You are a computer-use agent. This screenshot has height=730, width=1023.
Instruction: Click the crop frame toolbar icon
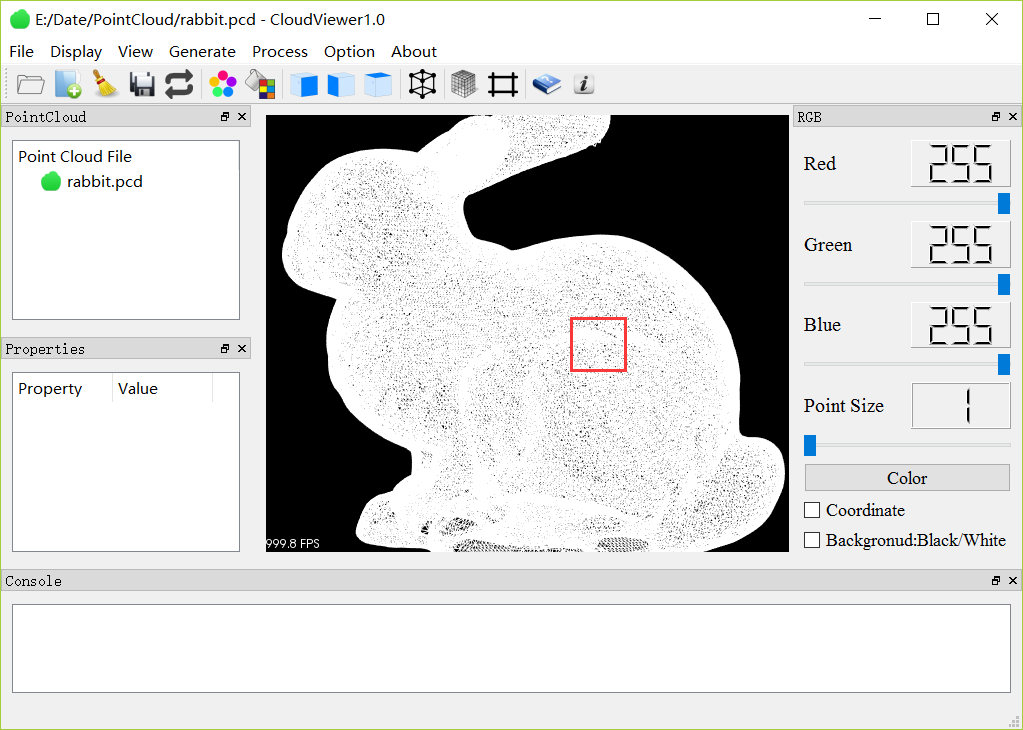click(502, 84)
